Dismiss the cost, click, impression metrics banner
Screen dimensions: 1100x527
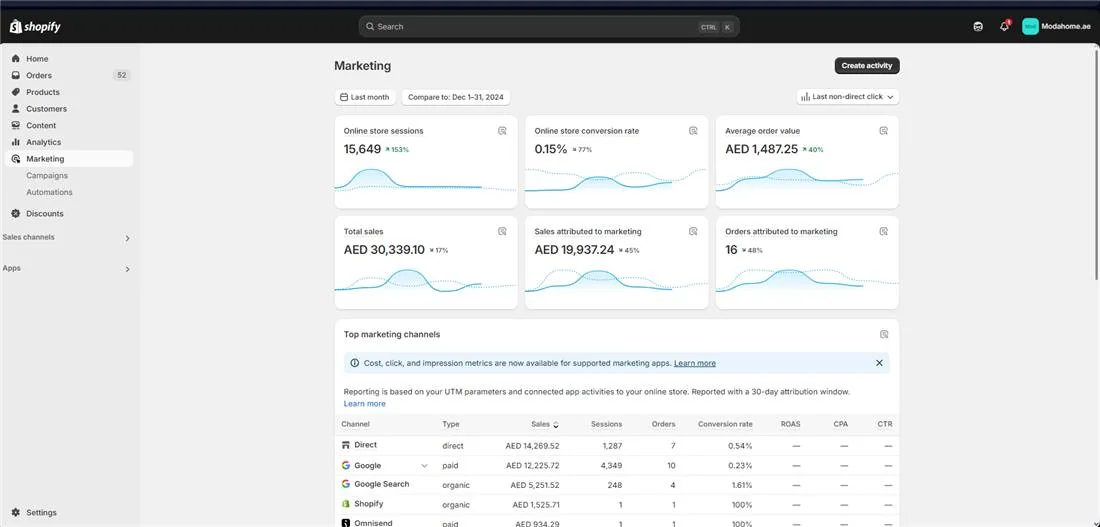tap(879, 363)
